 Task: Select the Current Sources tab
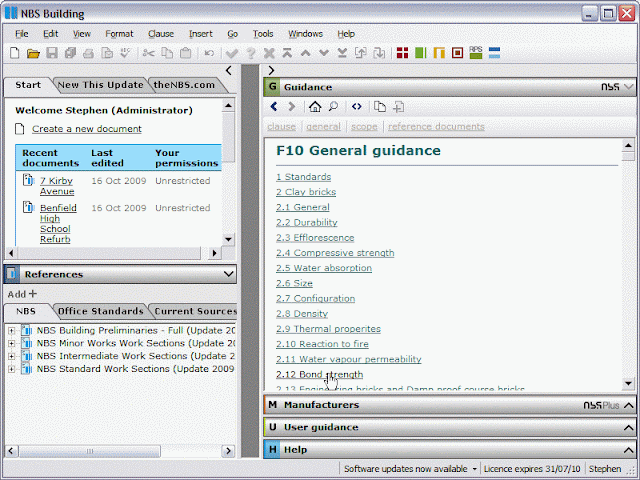(195, 311)
